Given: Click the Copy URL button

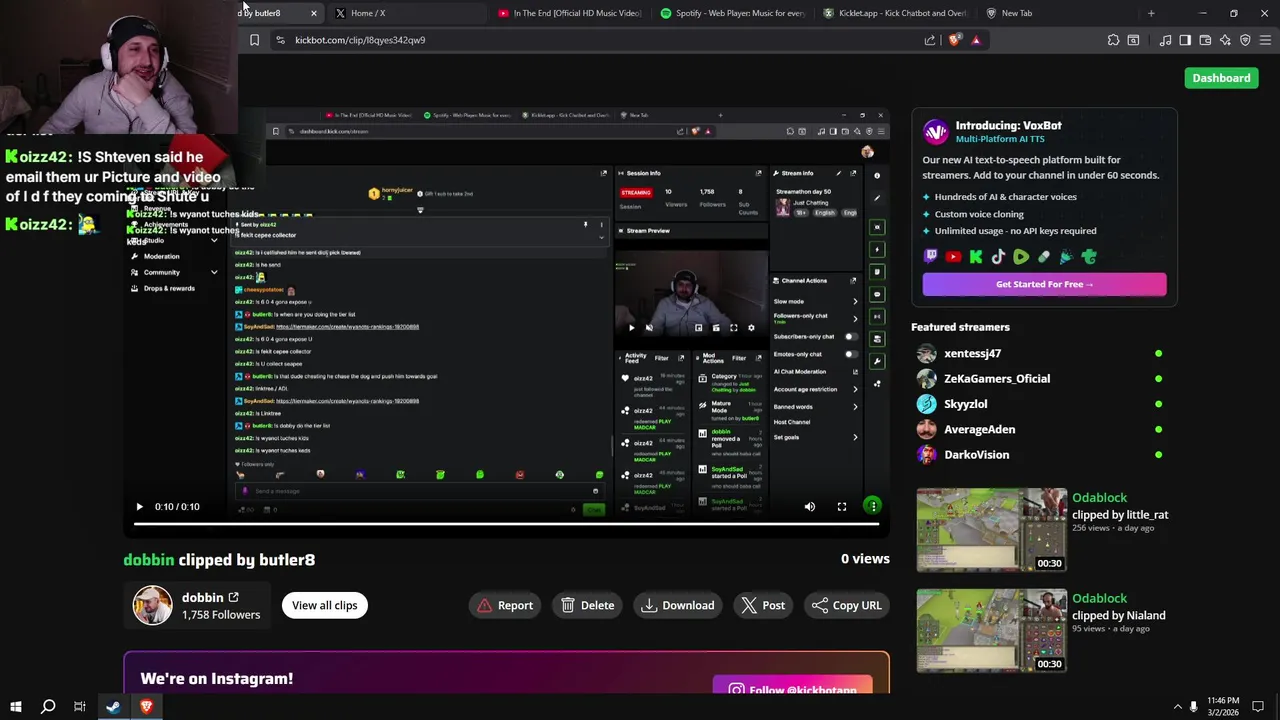Looking at the screenshot, I should tap(846, 605).
